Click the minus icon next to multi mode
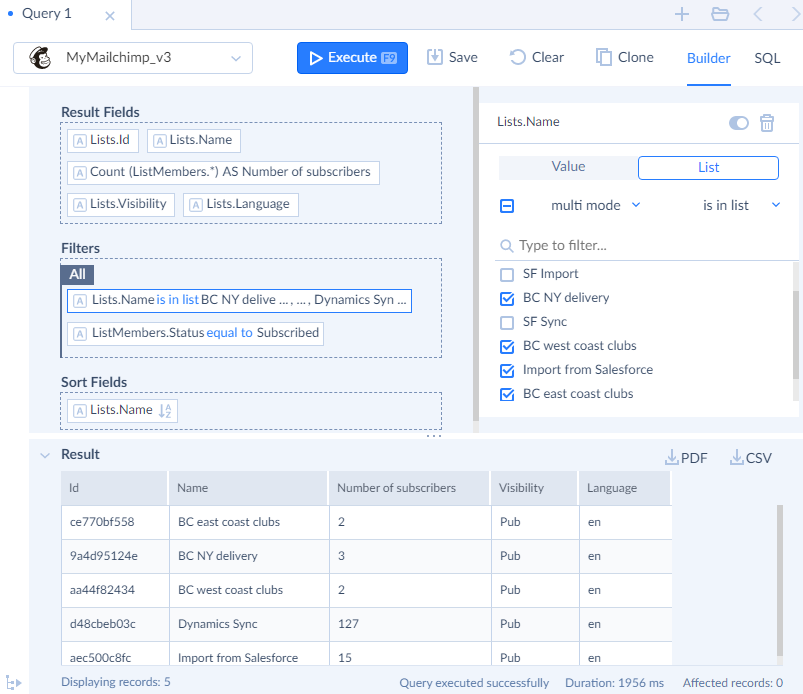 [x=509, y=205]
